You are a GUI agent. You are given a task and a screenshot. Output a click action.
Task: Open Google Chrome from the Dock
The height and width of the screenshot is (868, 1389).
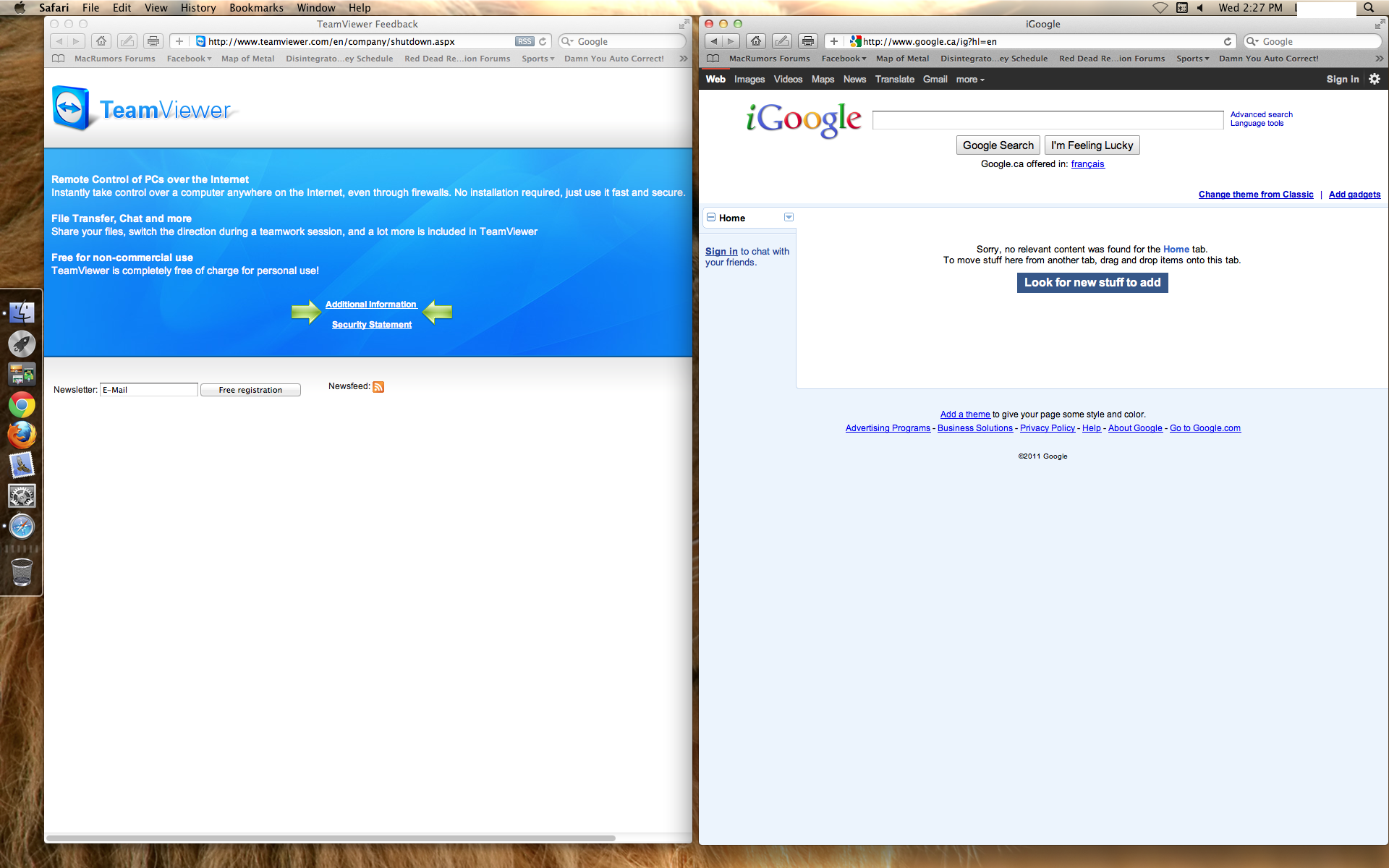[22, 404]
